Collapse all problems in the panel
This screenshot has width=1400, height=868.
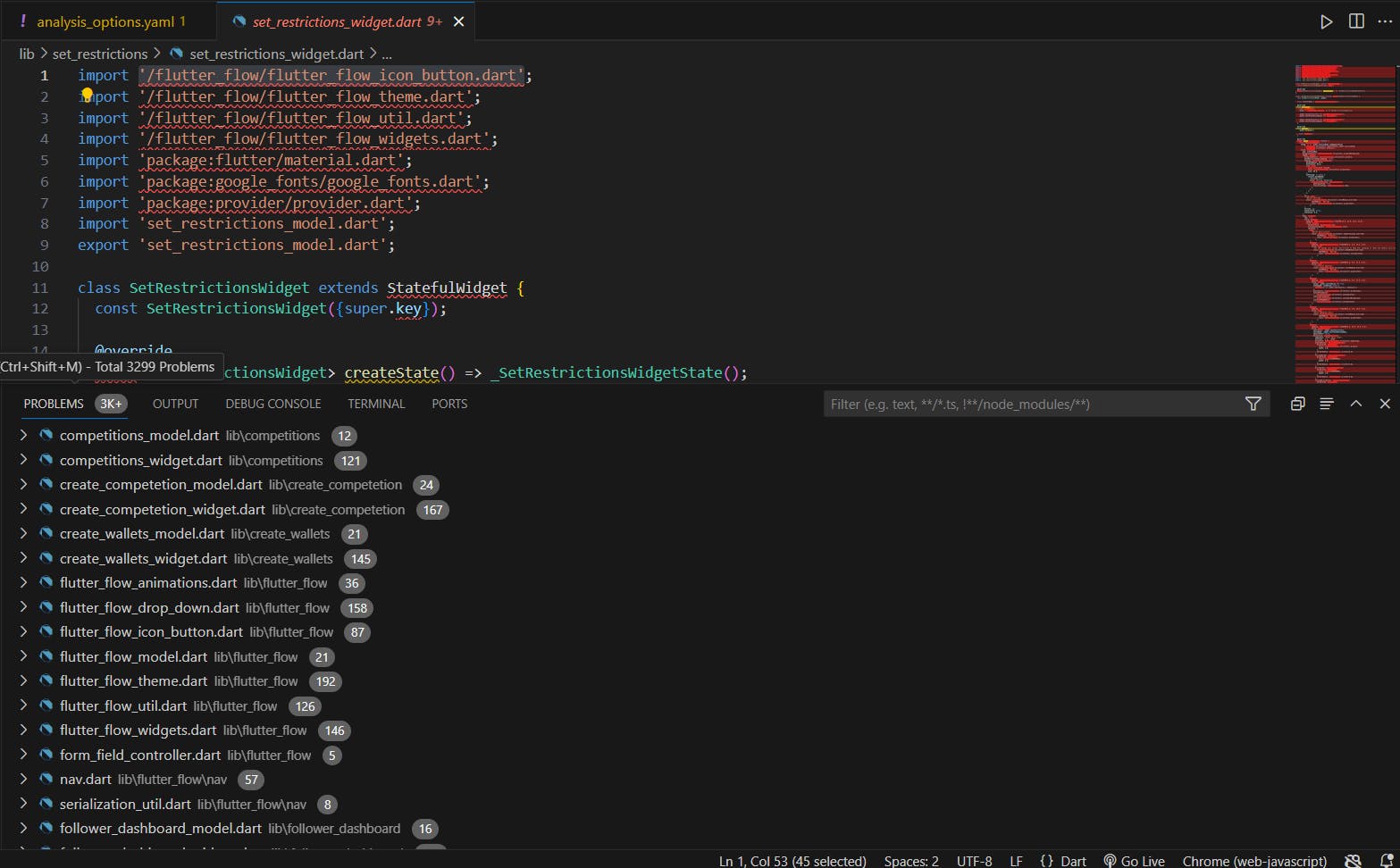click(x=1297, y=404)
